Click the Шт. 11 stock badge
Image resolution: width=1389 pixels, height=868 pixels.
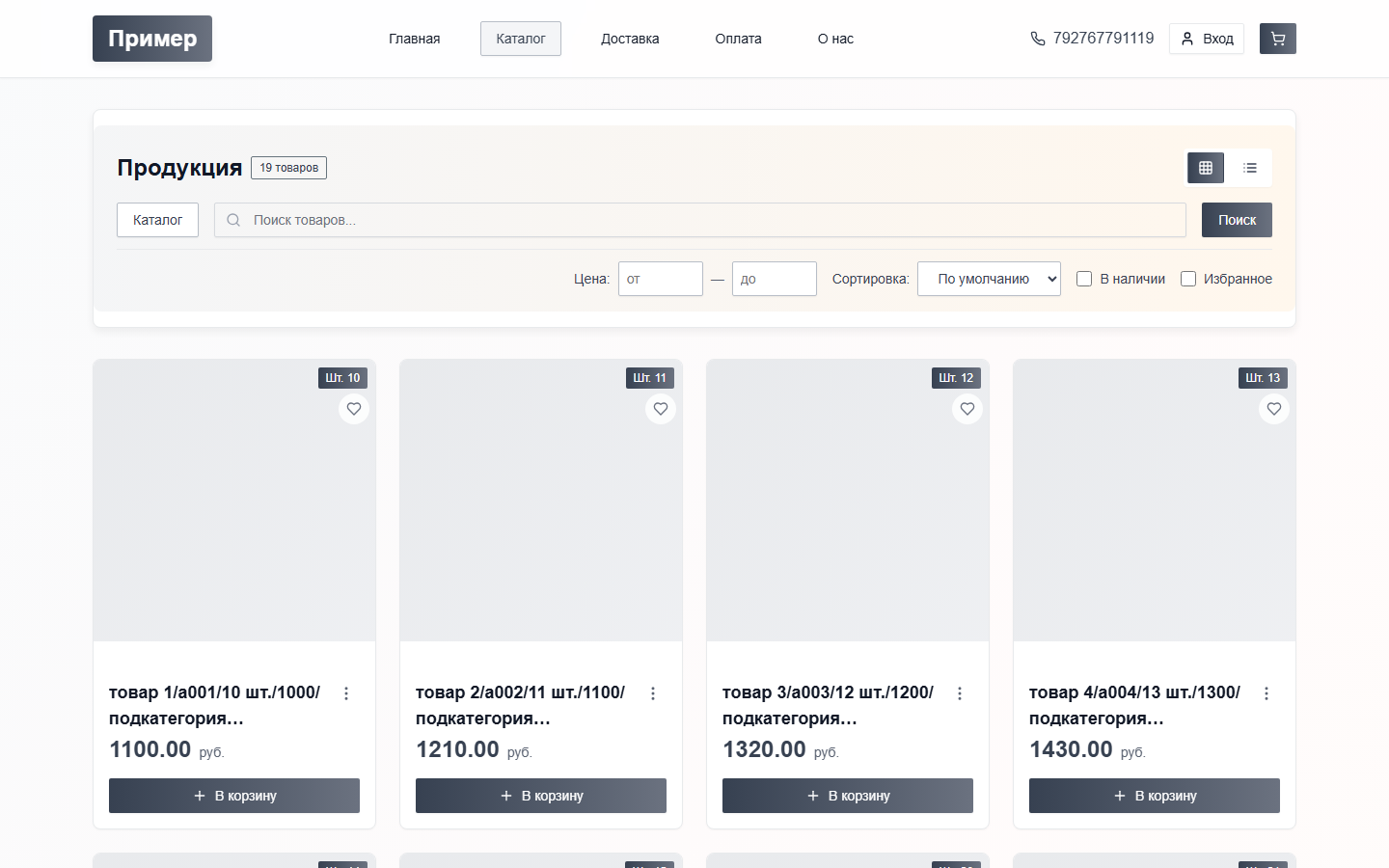tap(649, 378)
